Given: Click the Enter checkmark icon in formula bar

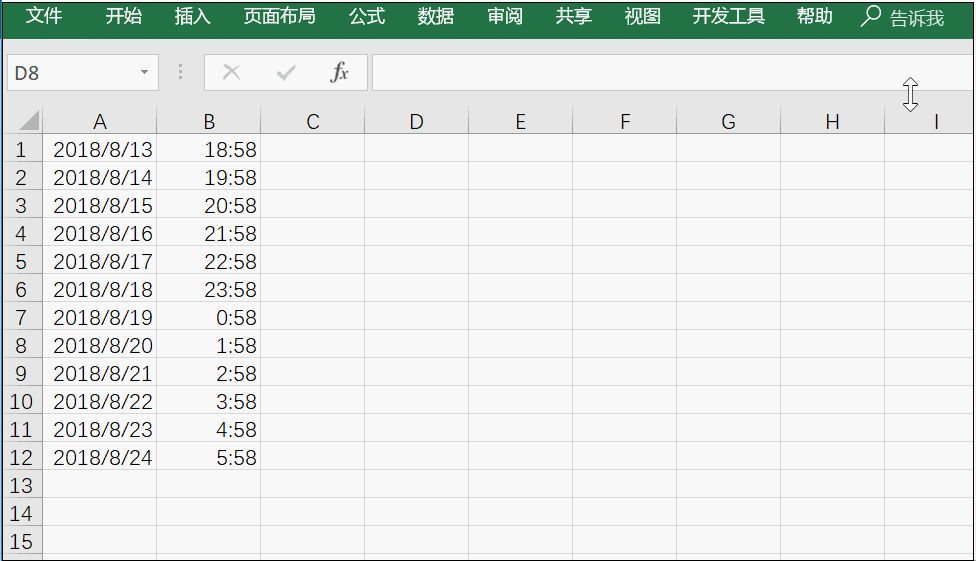Looking at the screenshot, I should pyautogui.click(x=286, y=73).
